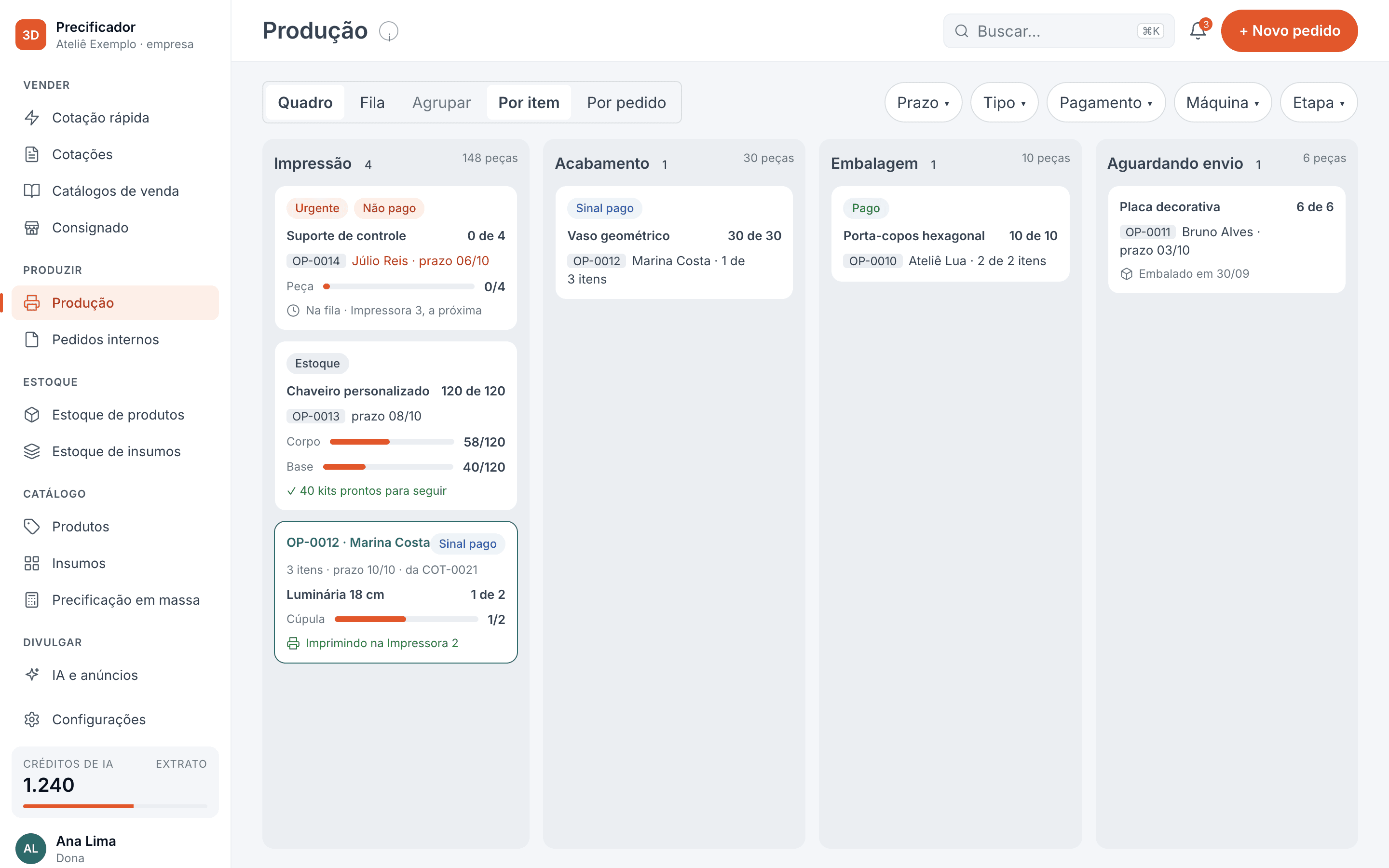Switch to Quadro view
Image resolution: width=1389 pixels, height=868 pixels.
[305, 103]
